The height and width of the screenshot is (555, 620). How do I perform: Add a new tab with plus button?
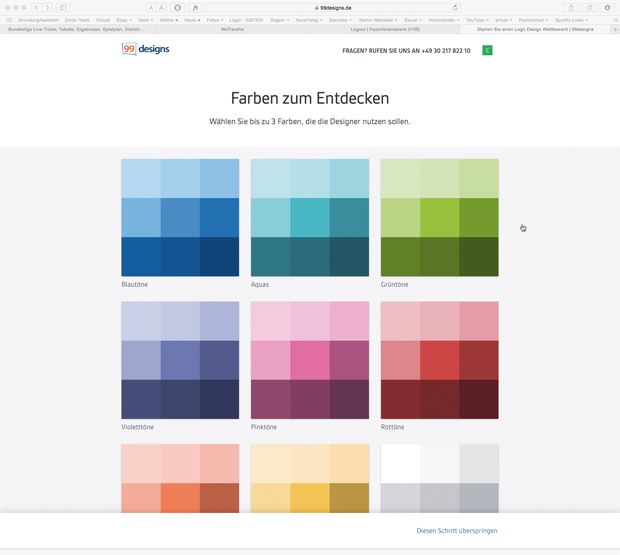[615, 29]
